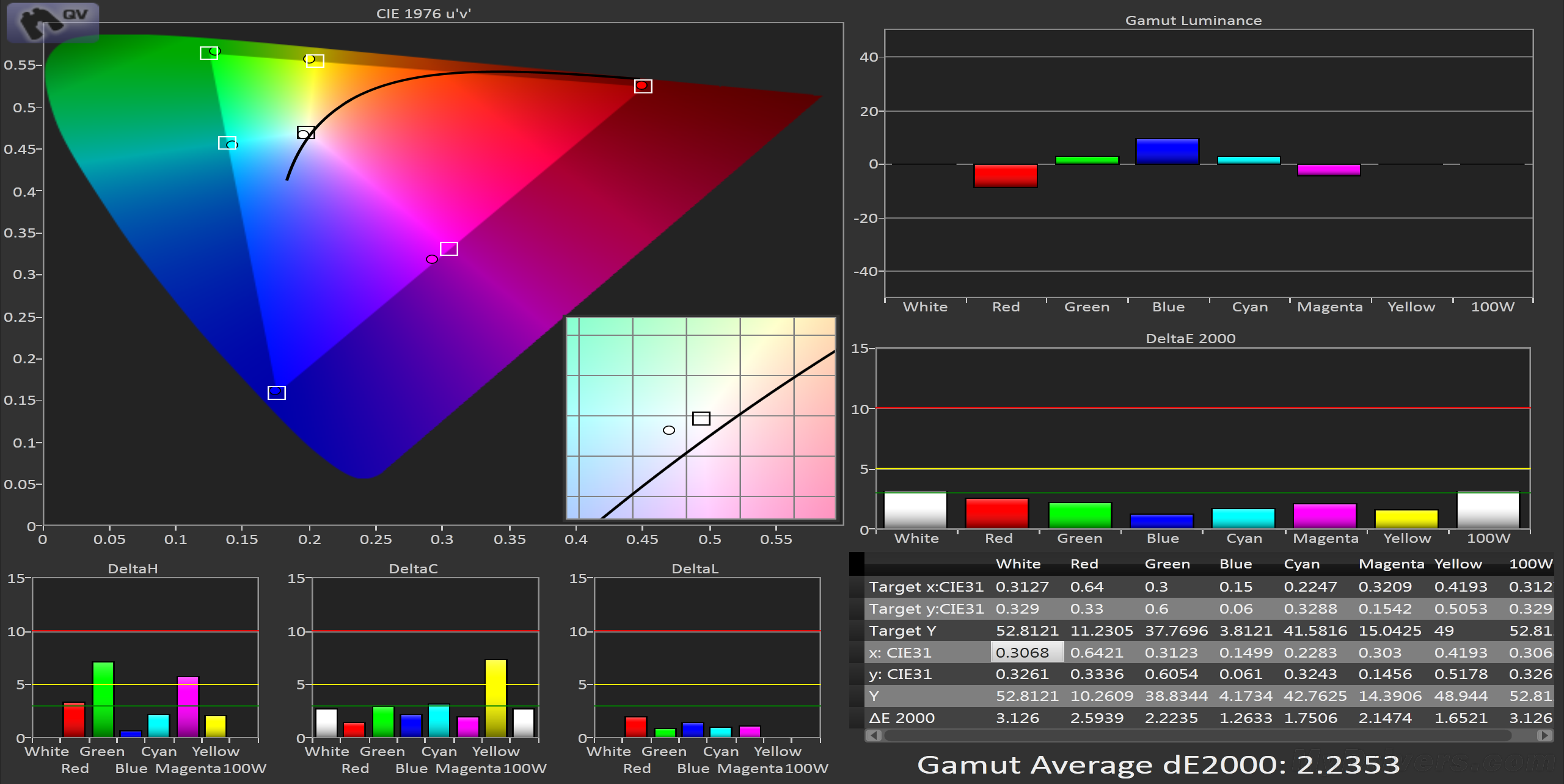Viewport: 1564px width, 784px height.
Task: Select the ΔE 2000 row label
Action: pos(902,718)
